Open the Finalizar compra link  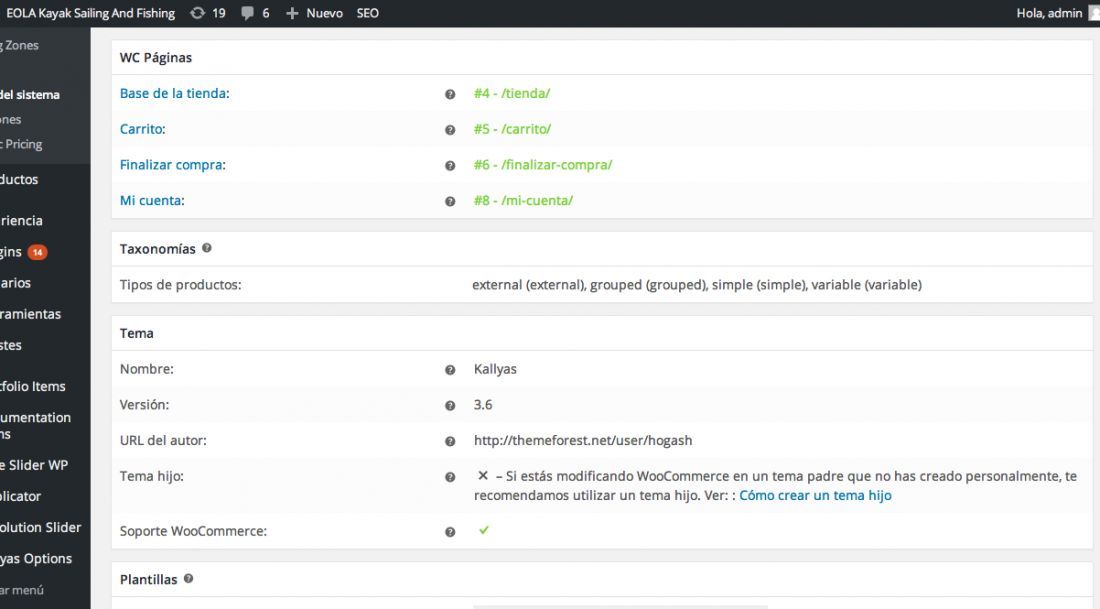171,165
